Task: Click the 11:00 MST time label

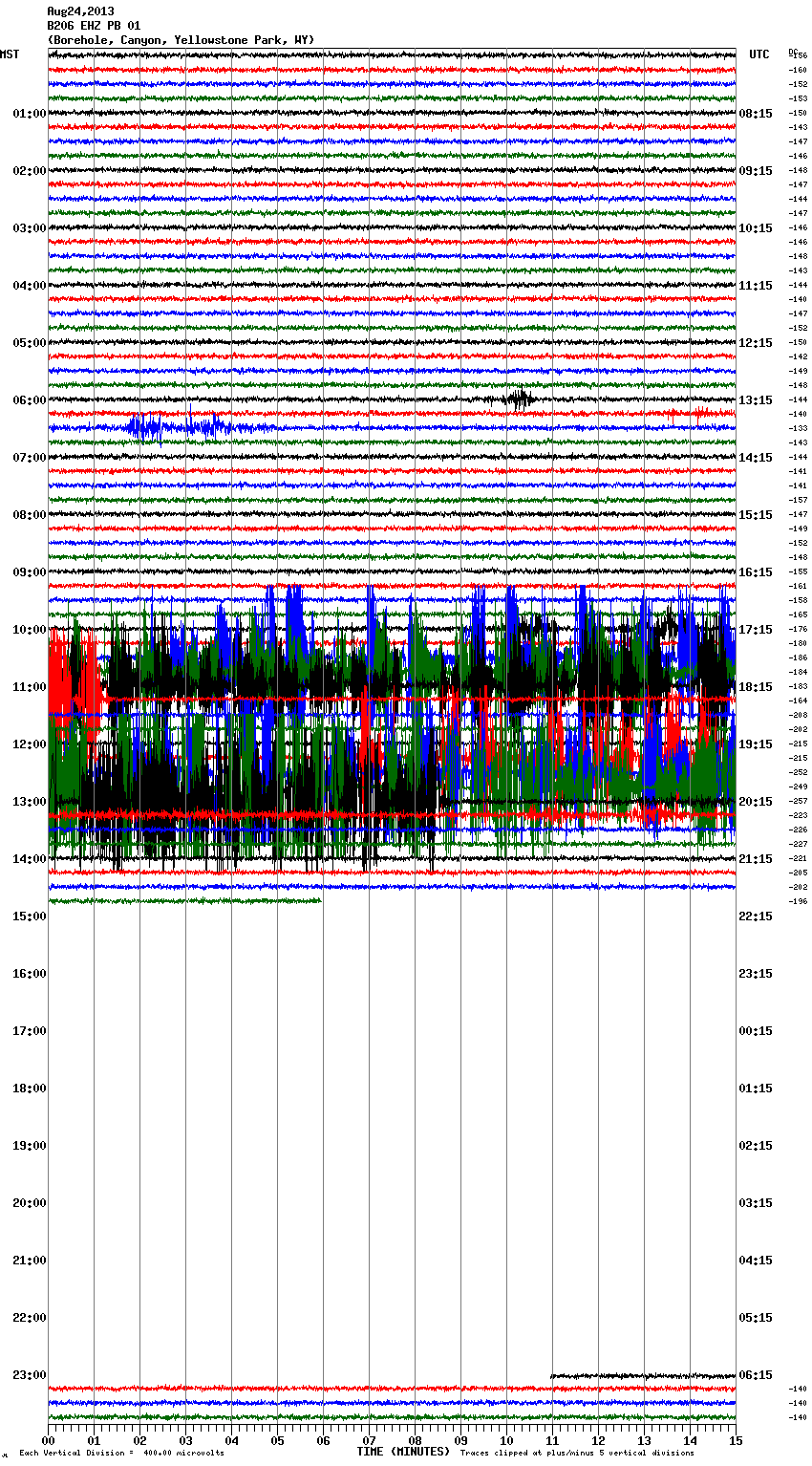Action: [30, 687]
